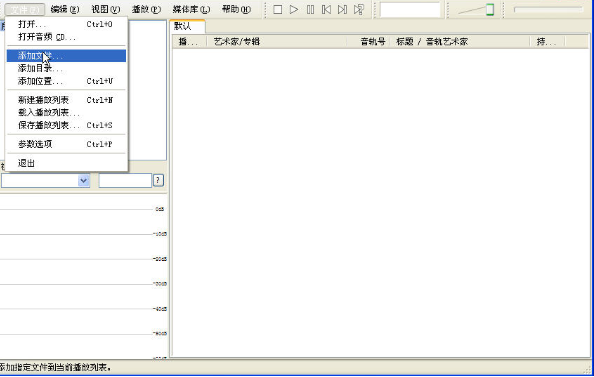Click the volume slider handle
Viewport: 594px width, 377px height.
point(490,9)
